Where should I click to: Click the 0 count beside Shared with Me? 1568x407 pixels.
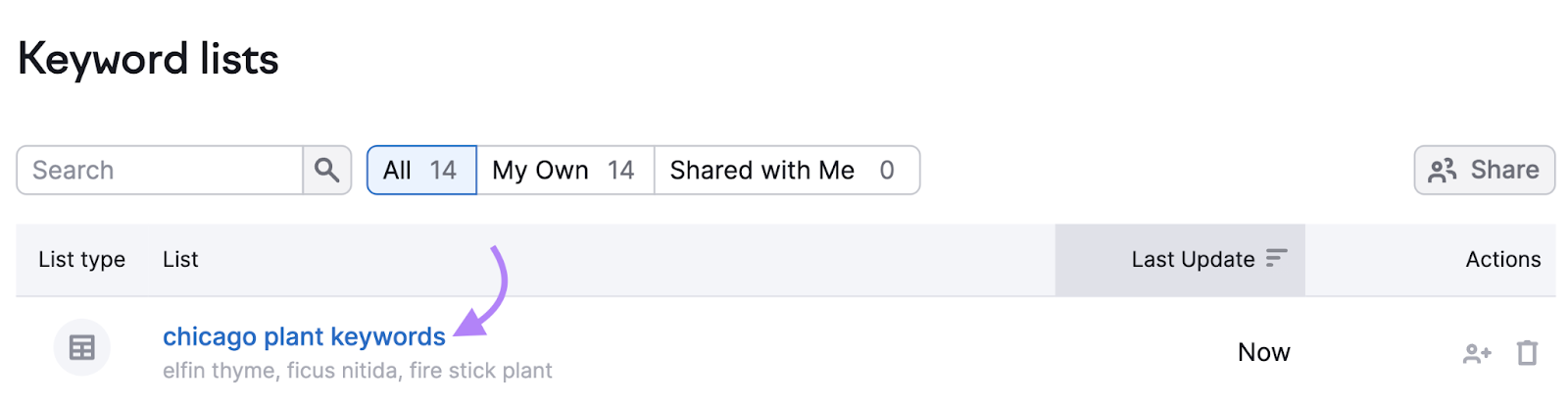pos(887,171)
